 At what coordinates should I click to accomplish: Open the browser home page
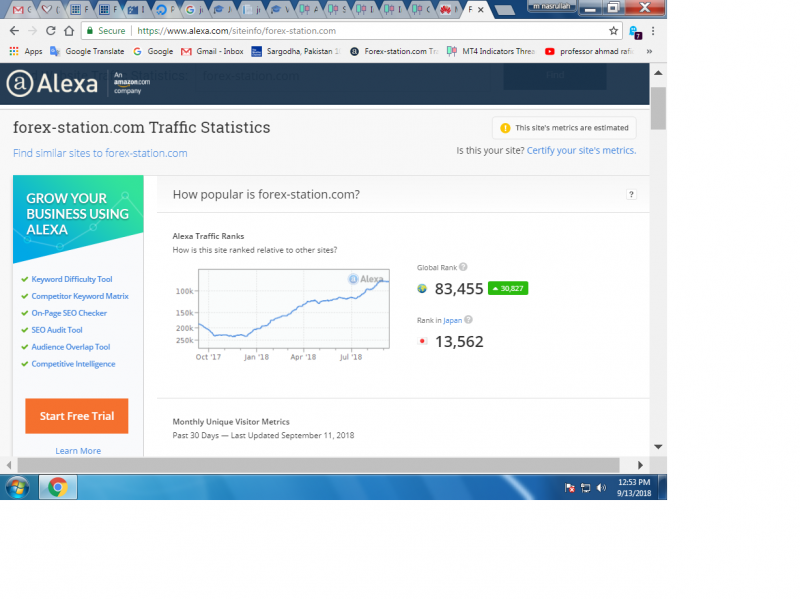tap(69, 31)
